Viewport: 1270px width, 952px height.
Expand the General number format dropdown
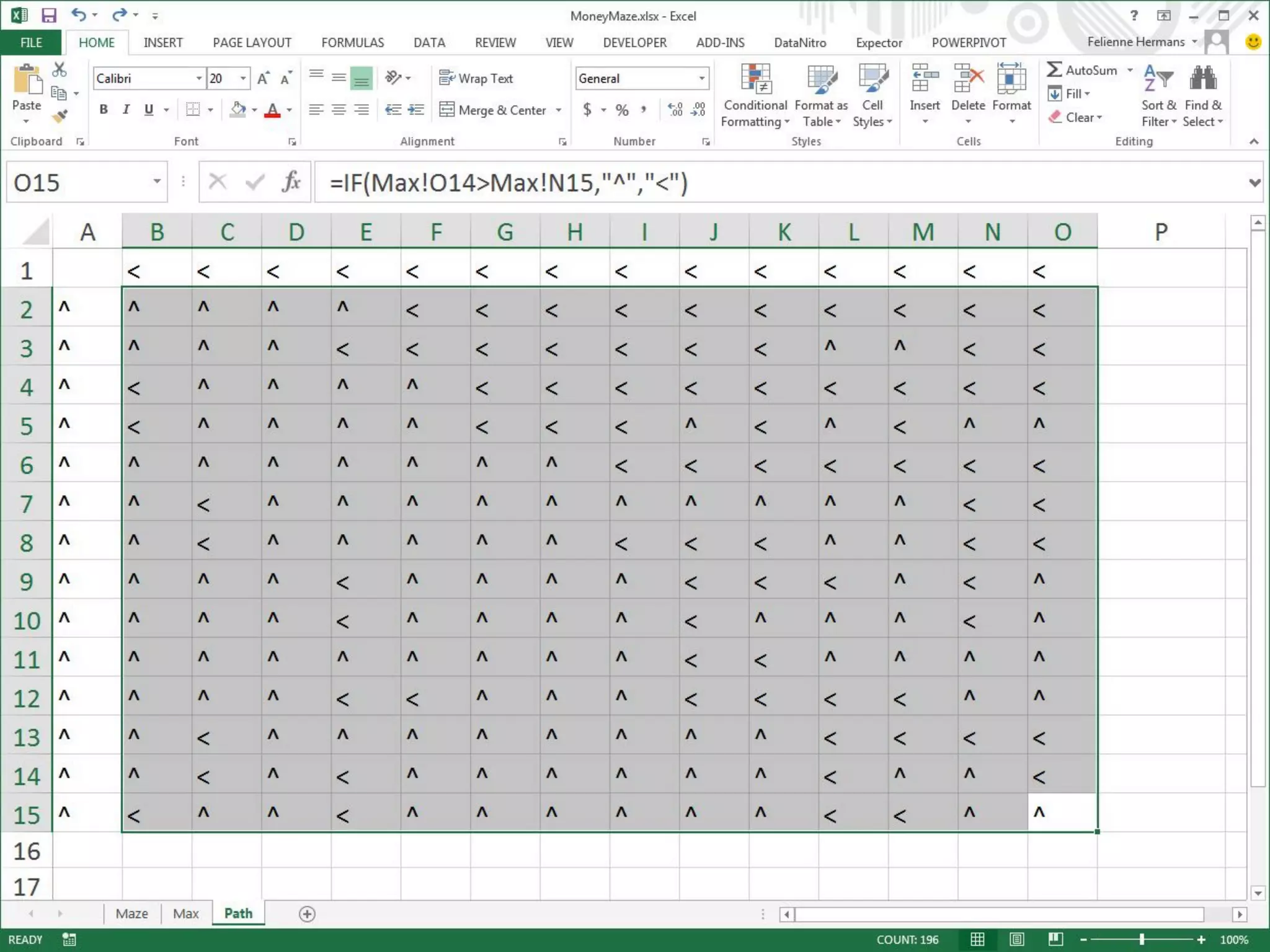pos(702,79)
